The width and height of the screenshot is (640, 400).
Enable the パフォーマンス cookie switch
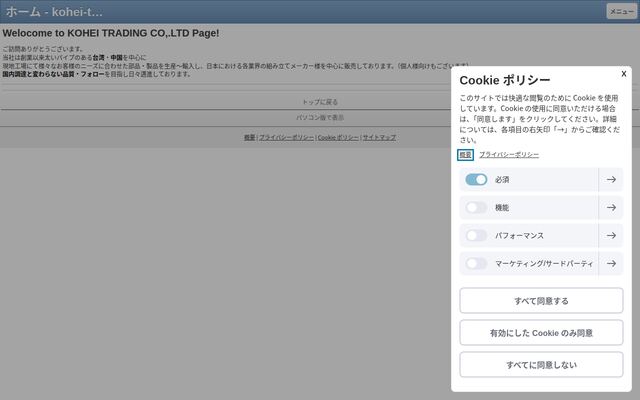[476, 236]
